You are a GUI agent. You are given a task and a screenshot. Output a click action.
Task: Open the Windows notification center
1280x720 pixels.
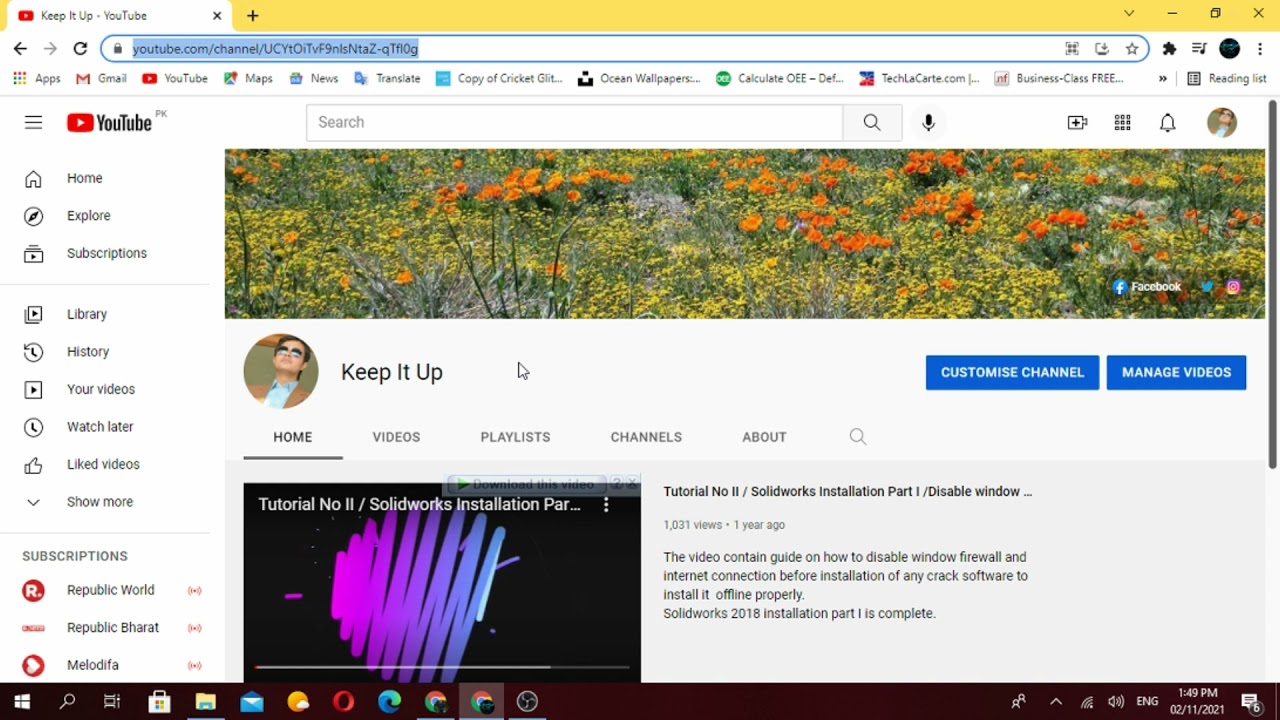pos(1250,702)
